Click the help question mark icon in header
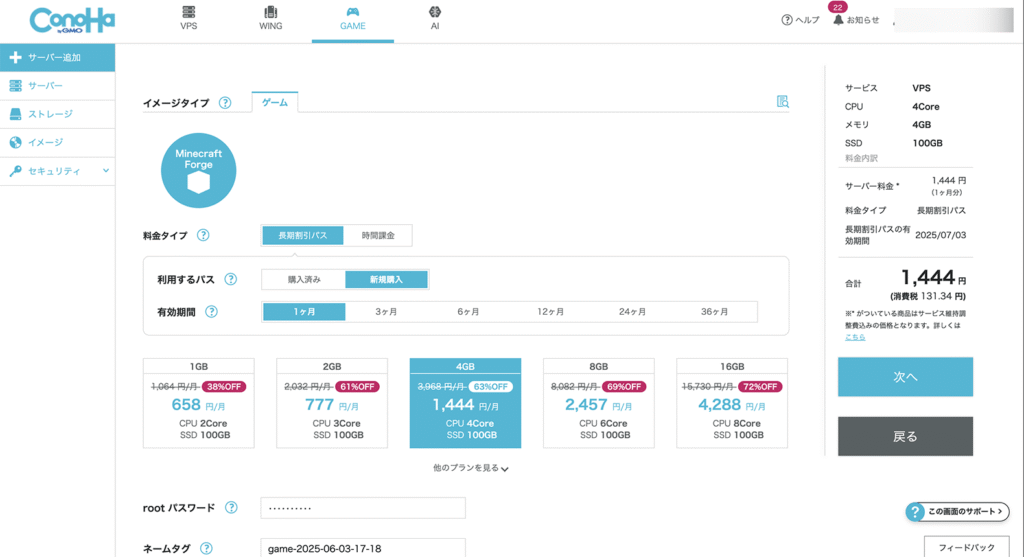Viewport: 1024px width, 557px height. (786, 20)
